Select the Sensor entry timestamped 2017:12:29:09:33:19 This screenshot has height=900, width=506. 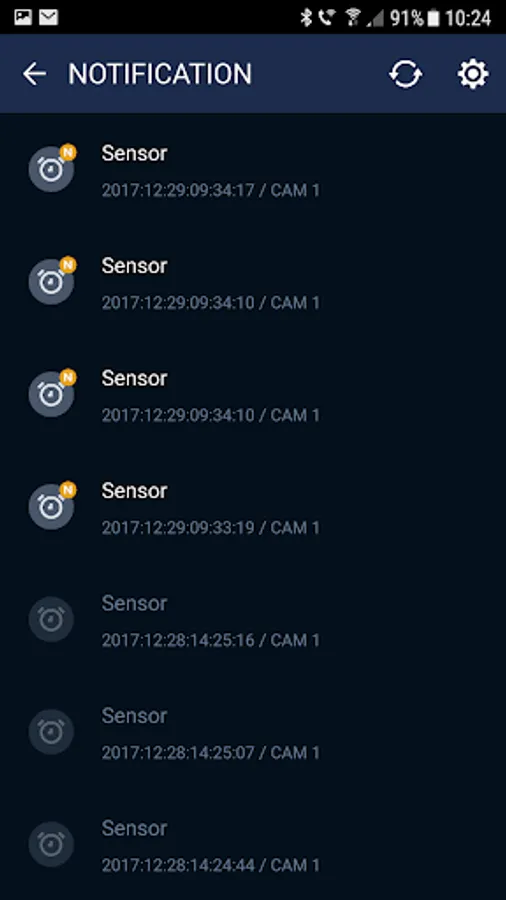point(253,507)
